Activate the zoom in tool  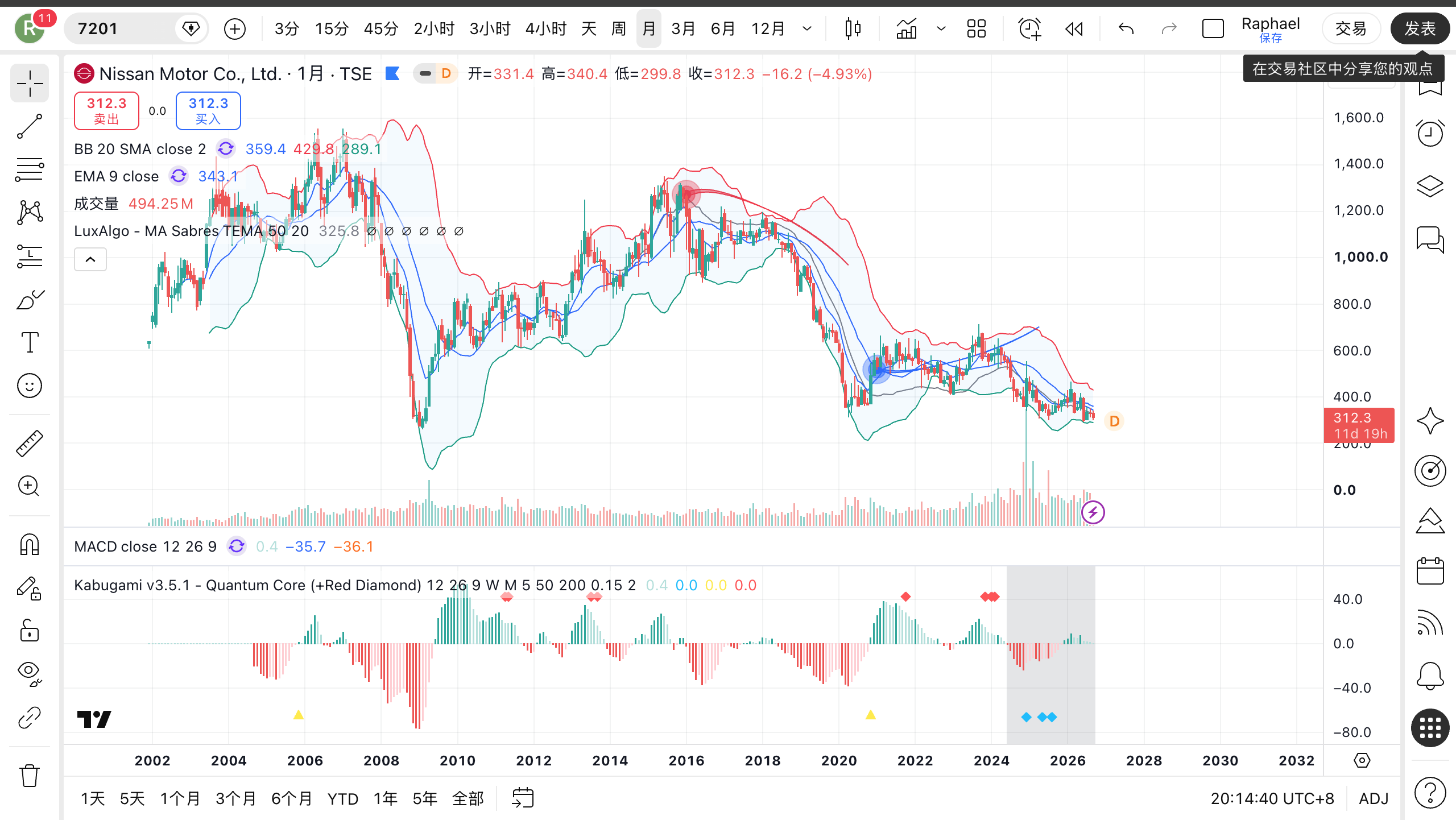pyautogui.click(x=30, y=487)
